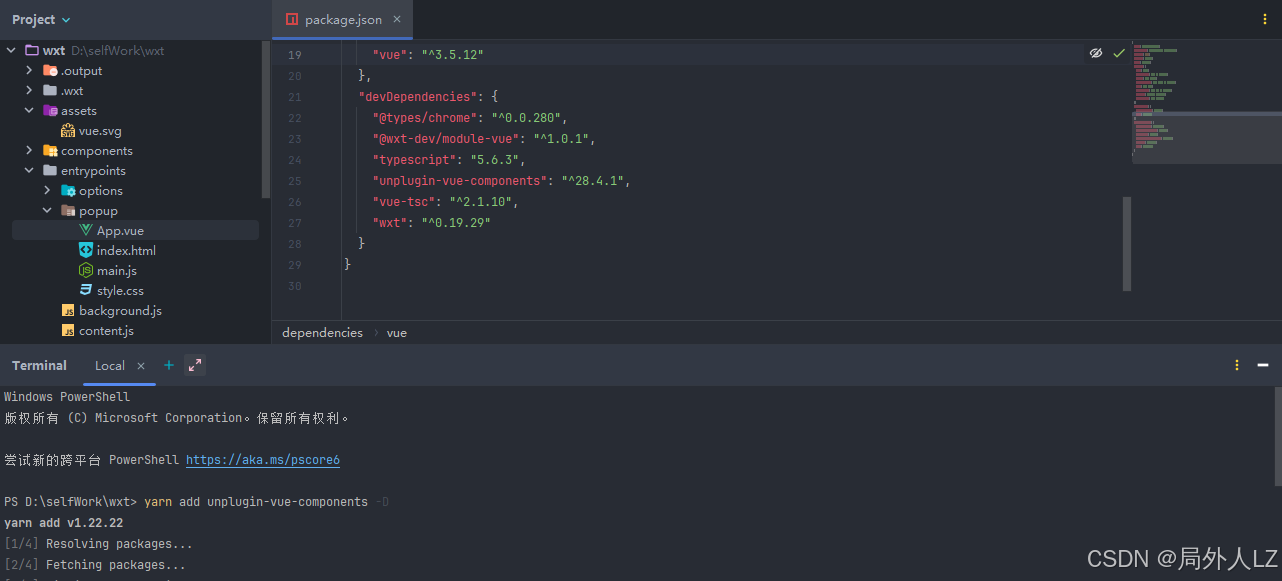Viewport: 1282px width, 581px height.
Task: Click the "wxt" version value "^0.19.29"
Action: point(456,223)
